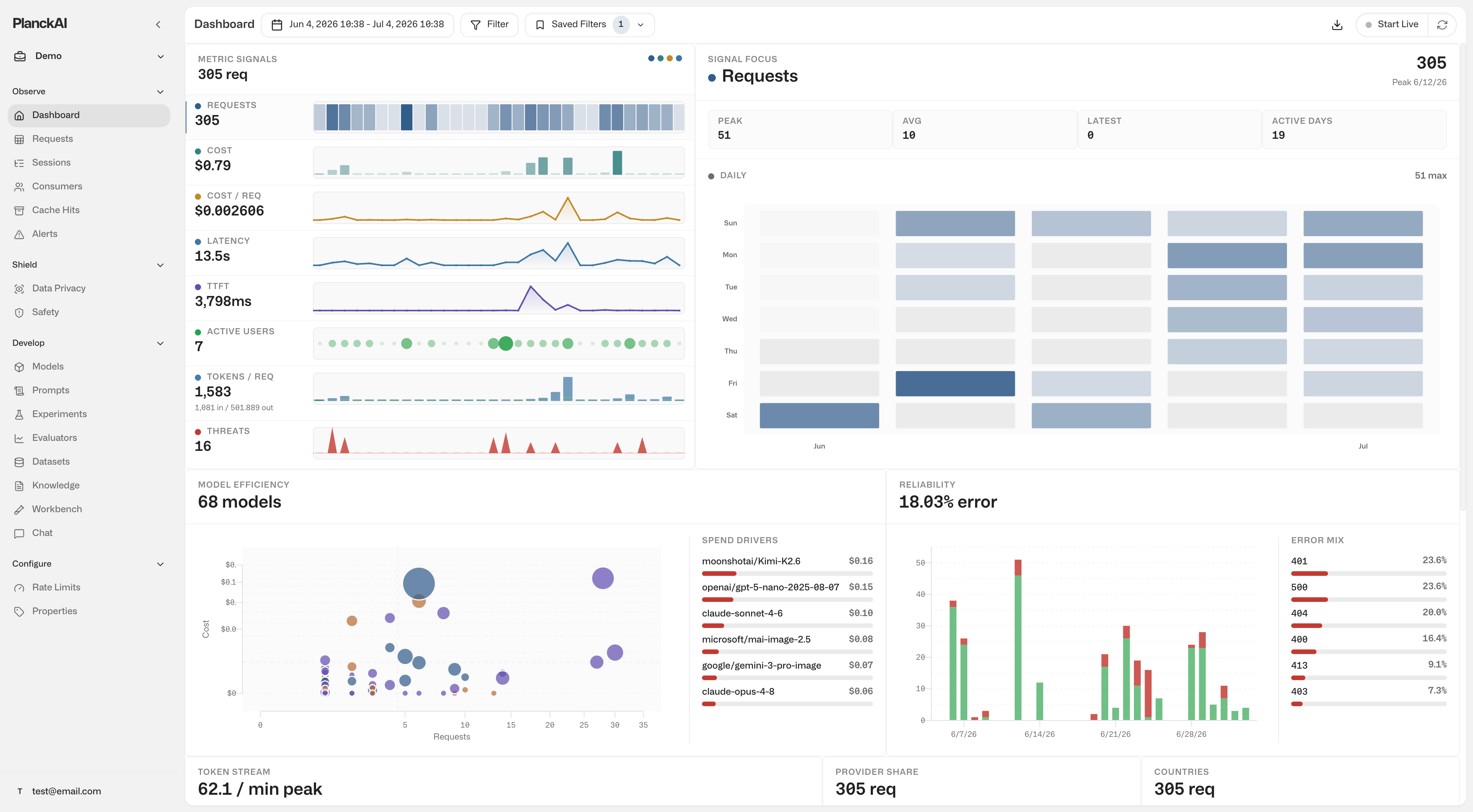This screenshot has height=812, width=1473.
Task: Click claude-sonnet-4-6 in Spend Drivers
Action: [x=787, y=618]
